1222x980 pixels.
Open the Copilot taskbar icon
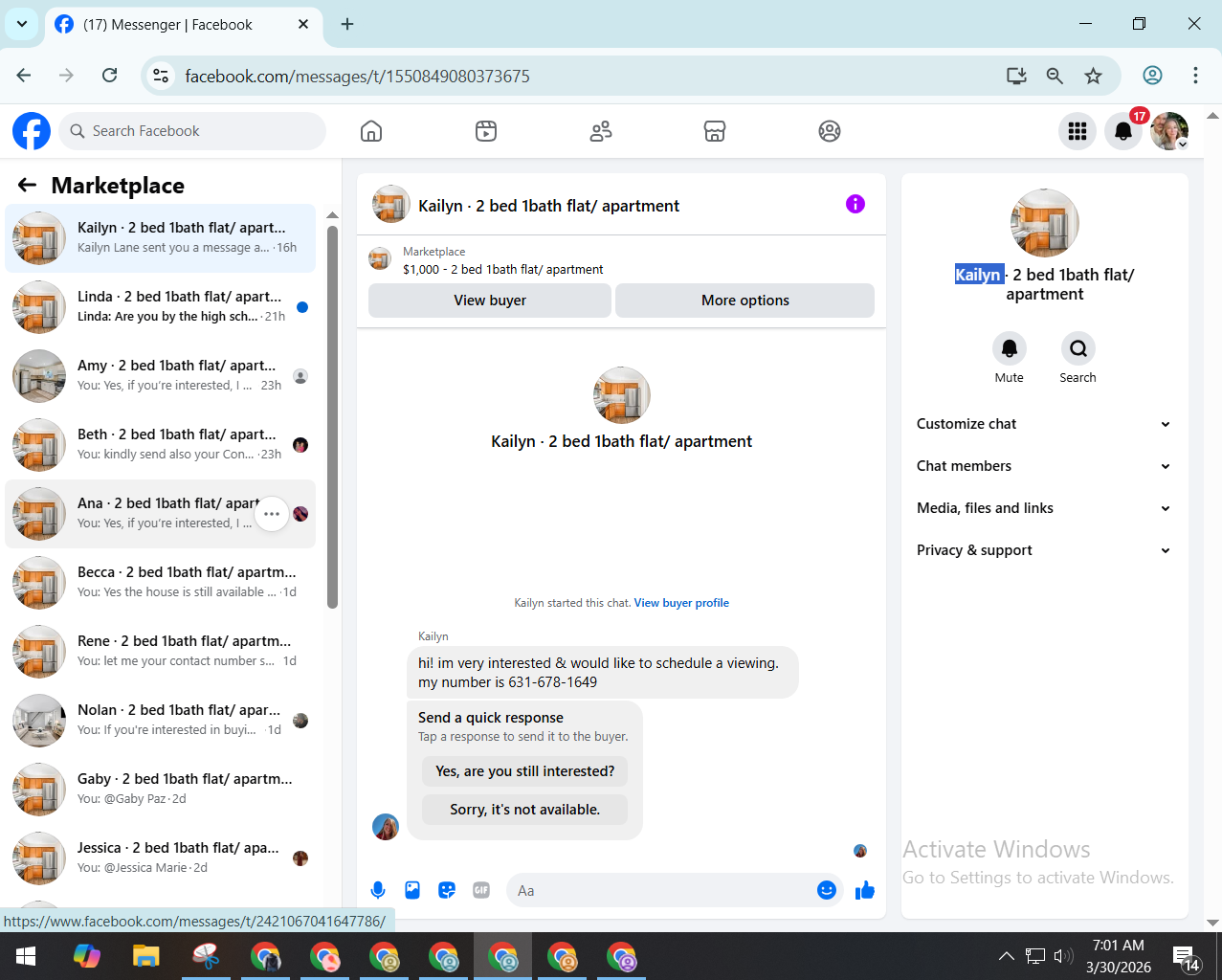click(x=86, y=956)
